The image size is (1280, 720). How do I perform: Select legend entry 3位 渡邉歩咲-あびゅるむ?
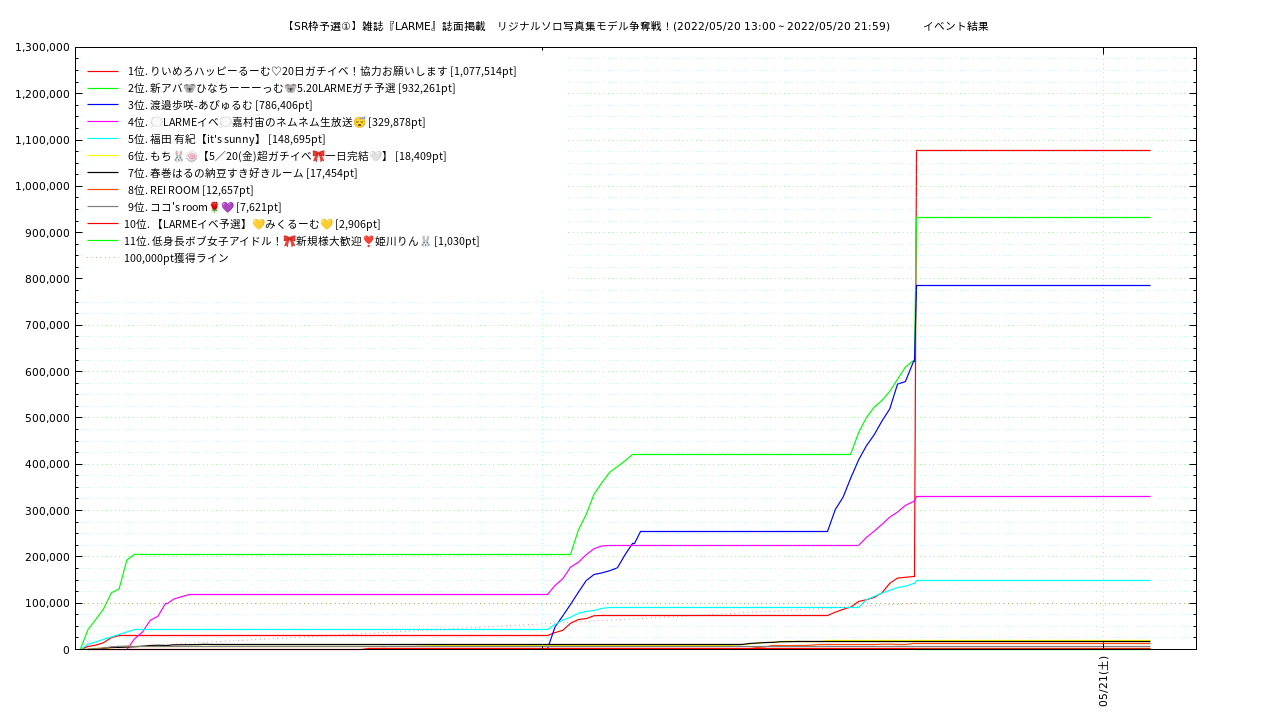pos(220,105)
